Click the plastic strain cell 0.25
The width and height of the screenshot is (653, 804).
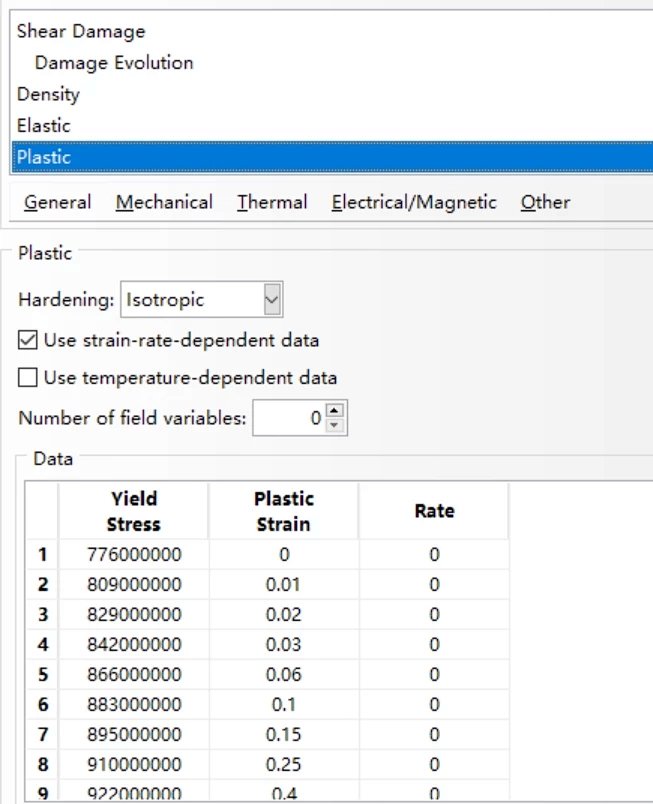[x=283, y=765]
